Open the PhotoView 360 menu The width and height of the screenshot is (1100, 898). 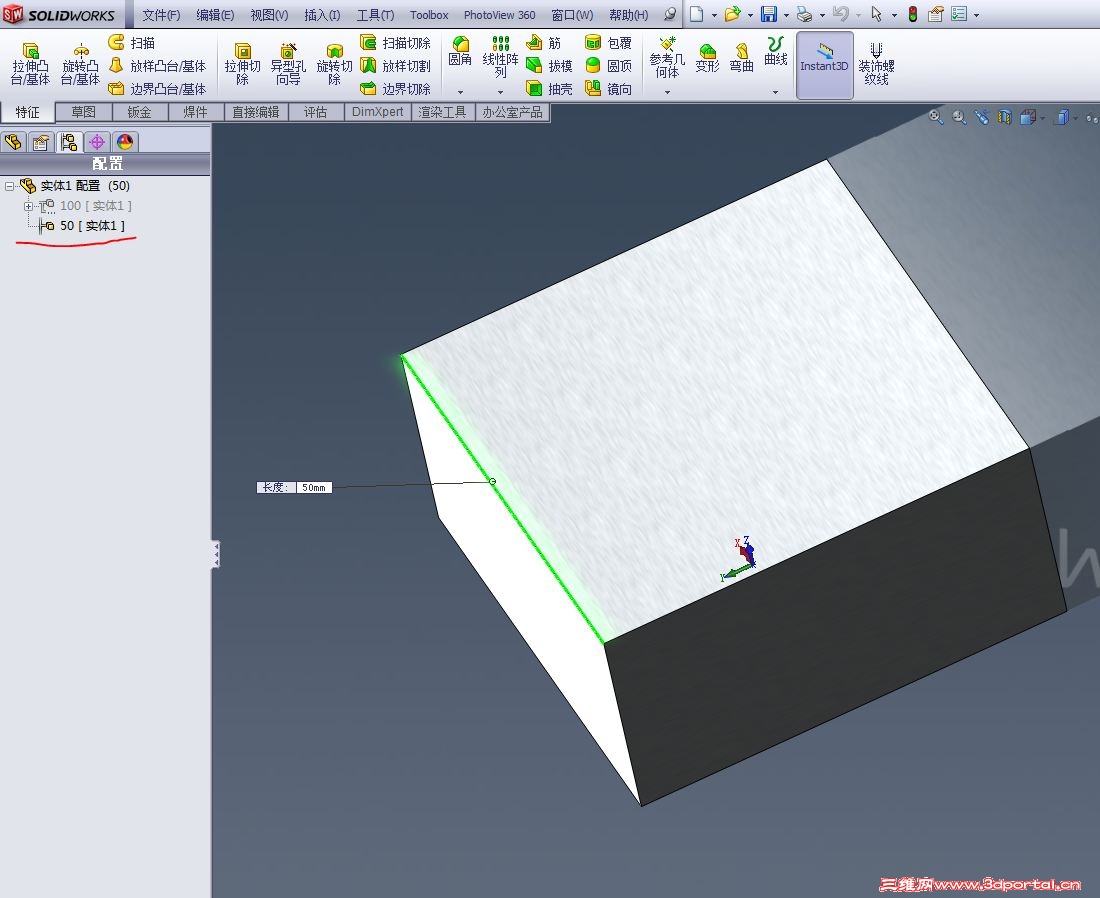click(x=499, y=15)
